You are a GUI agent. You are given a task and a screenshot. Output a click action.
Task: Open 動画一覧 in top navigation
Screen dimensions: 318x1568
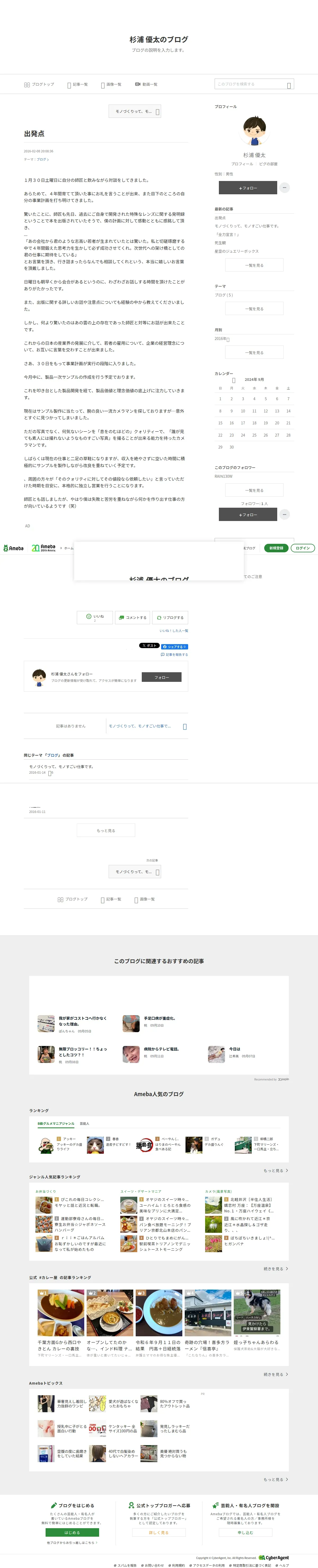coord(147,85)
